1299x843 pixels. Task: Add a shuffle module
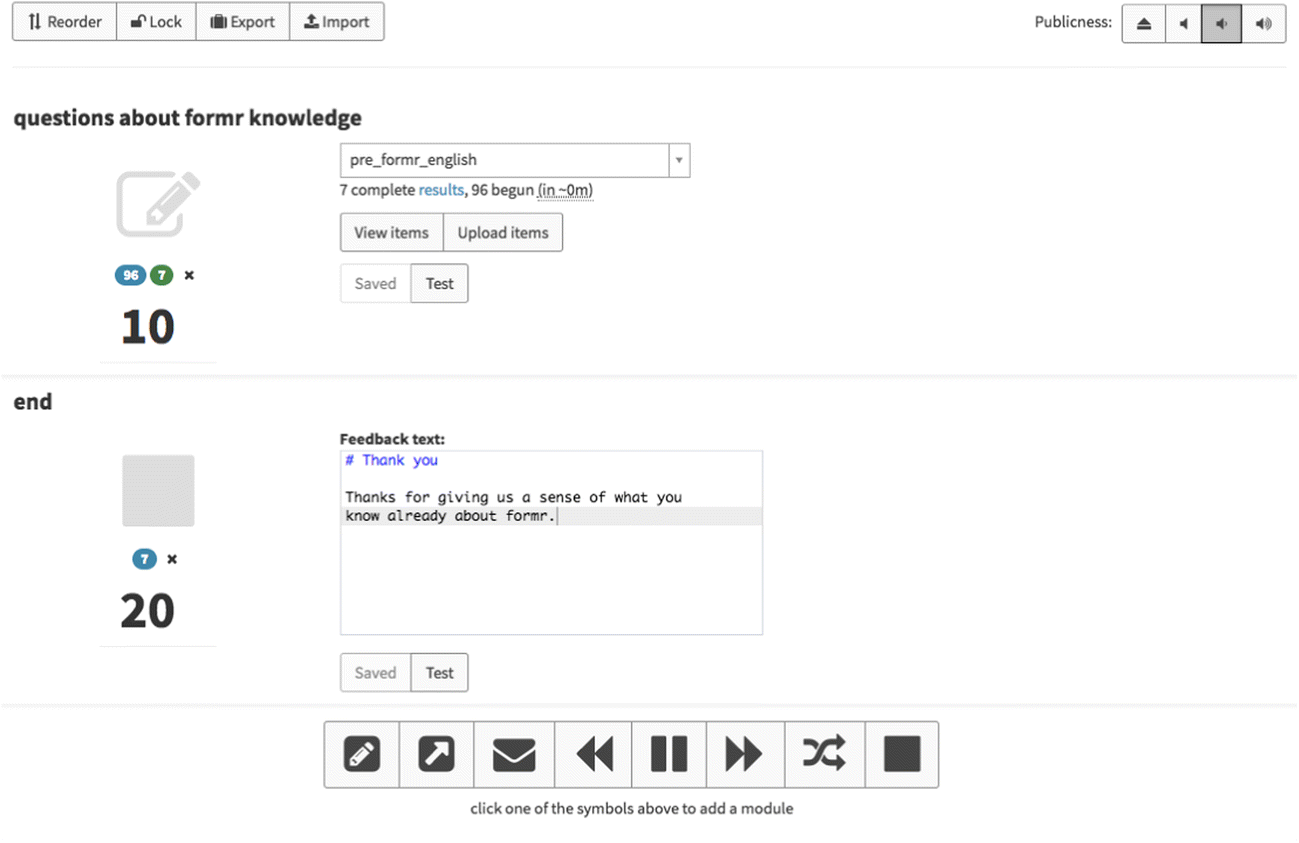(824, 754)
